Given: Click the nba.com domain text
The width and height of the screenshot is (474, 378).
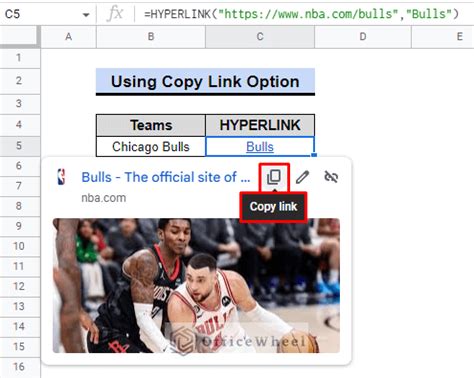Looking at the screenshot, I should [104, 198].
